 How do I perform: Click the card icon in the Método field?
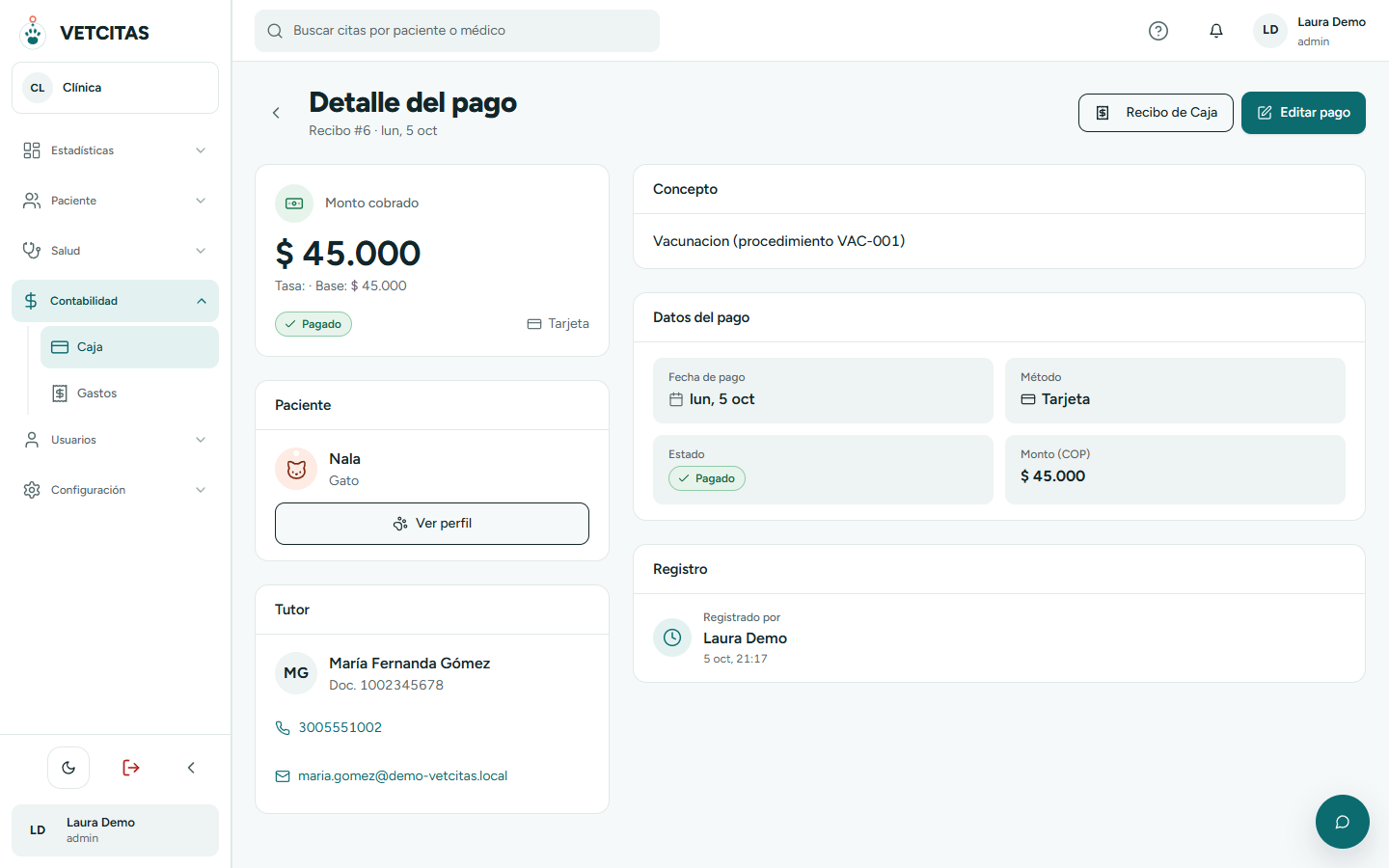click(1028, 399)
